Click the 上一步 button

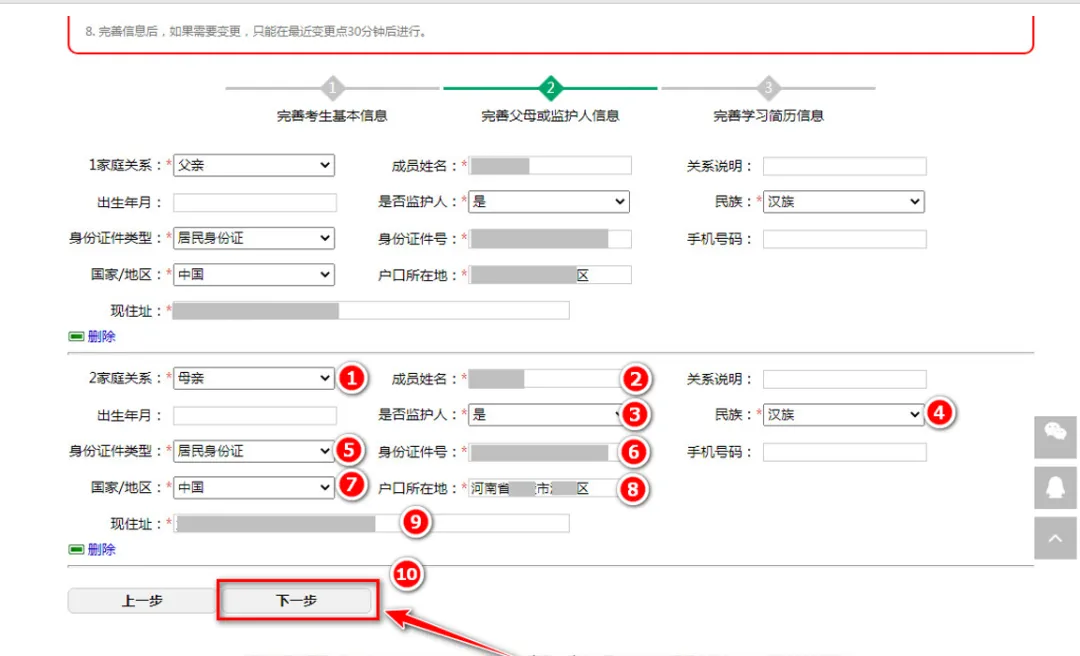(x=141, y=600)
